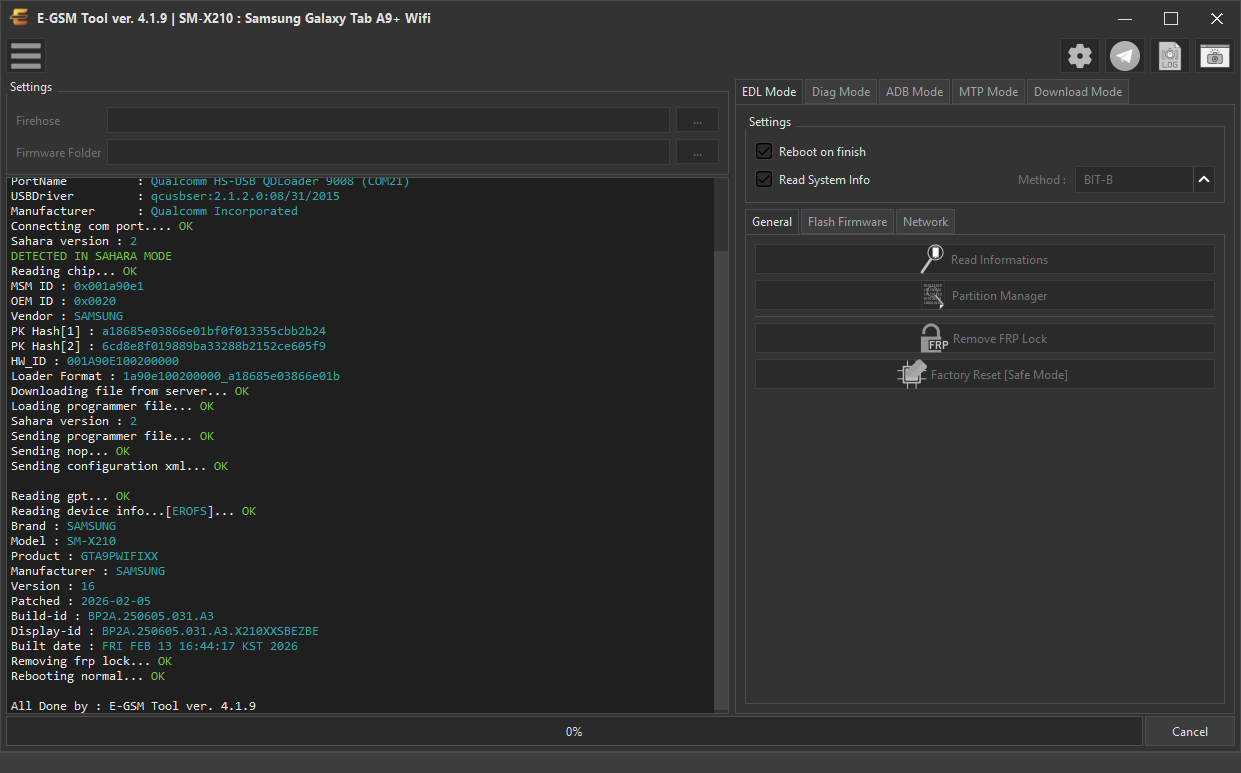Open the Telegram channel icon
The width and height of the screenshot is (1241, 773).
(x=1126, y=56)
